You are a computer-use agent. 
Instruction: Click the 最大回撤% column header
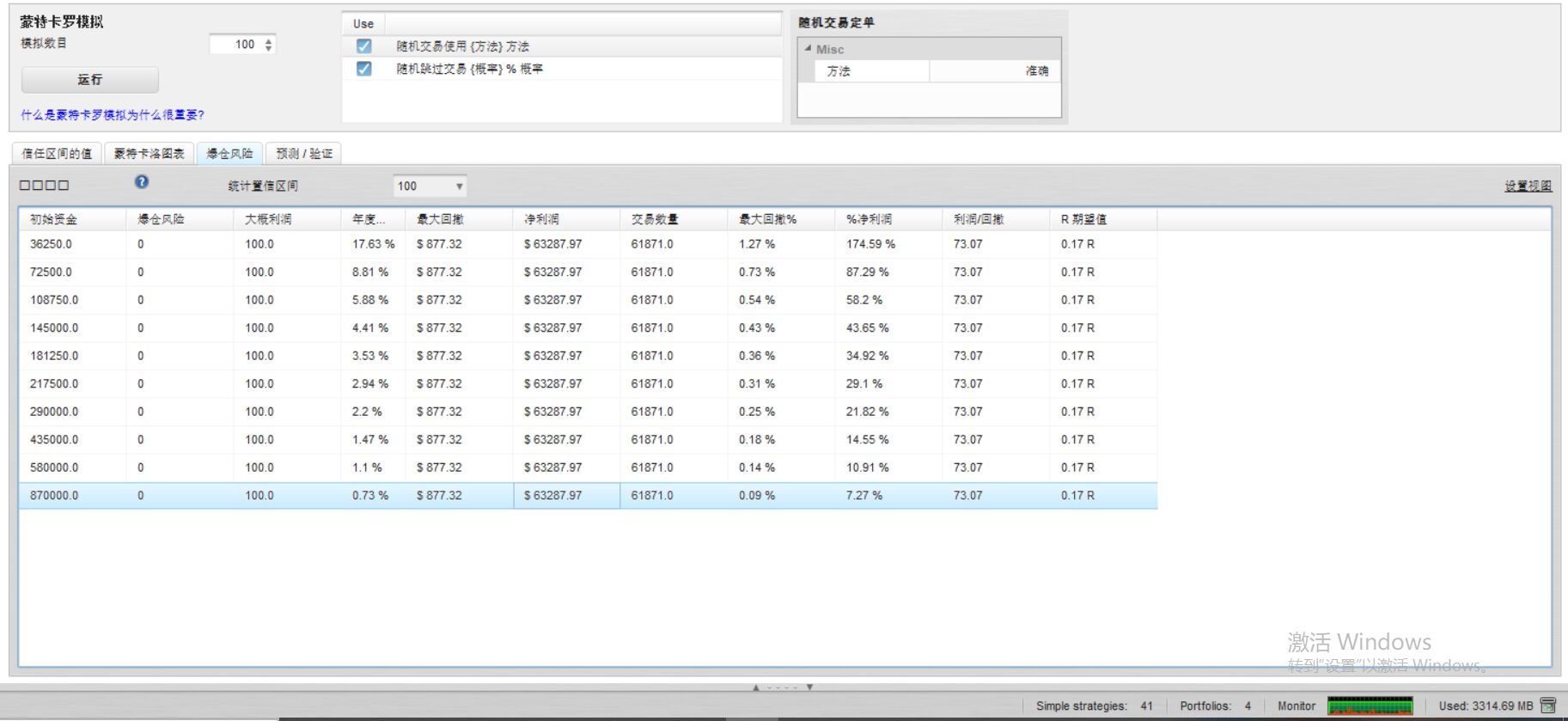(781, 219)
